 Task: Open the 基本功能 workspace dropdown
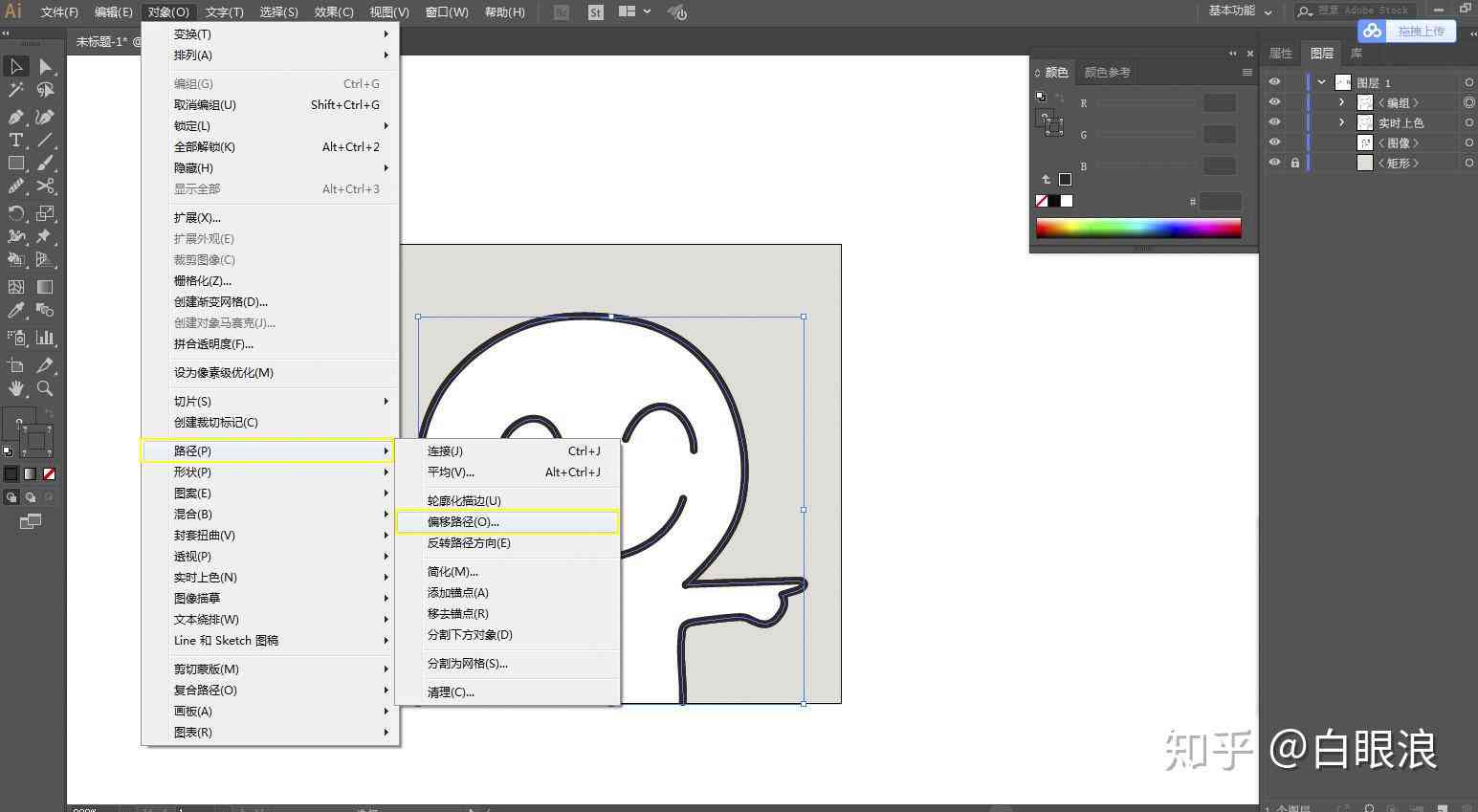pos(1241,11)
